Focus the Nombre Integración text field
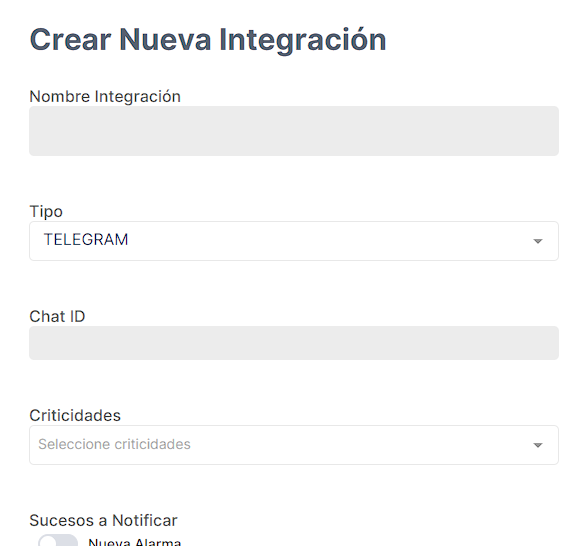586x546 pixels. pos(294,131)
